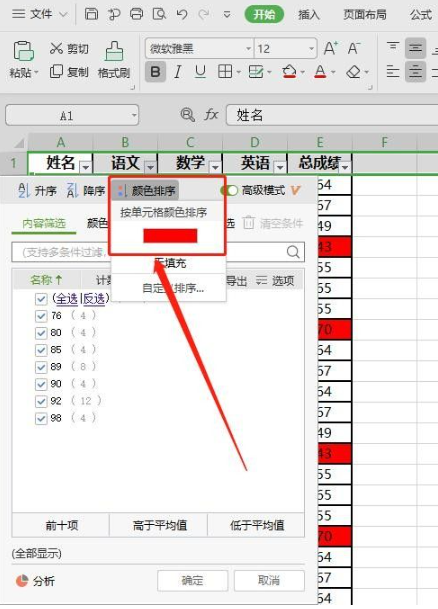Open the 插入 ribbon tab
Viewport: 438px width, 609px height.
tap(308, 15)
